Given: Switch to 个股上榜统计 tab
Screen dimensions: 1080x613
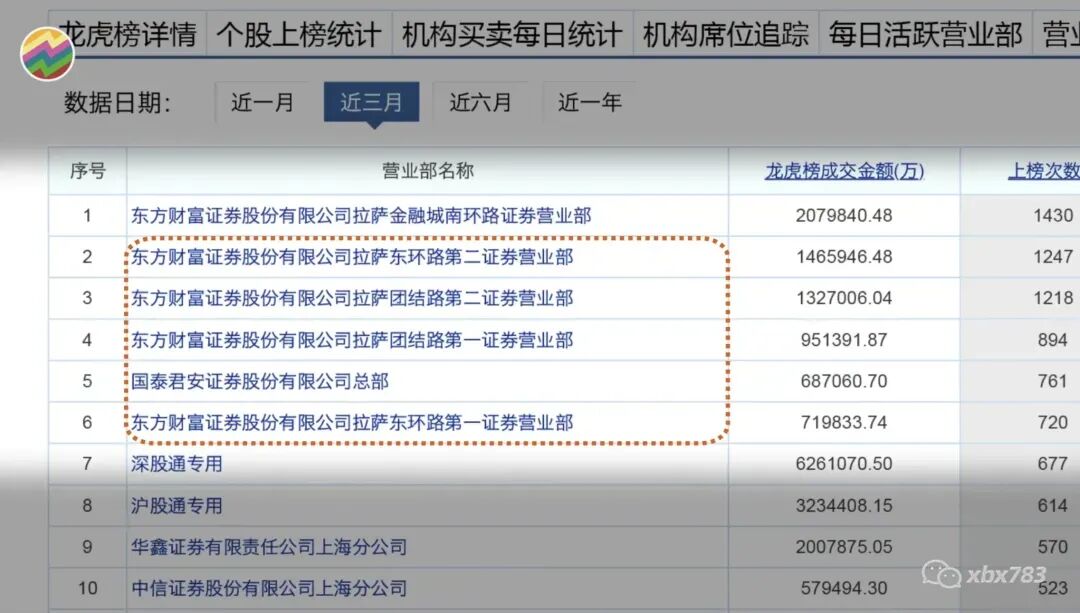Looking at the screenshot, I should point(299,34).
